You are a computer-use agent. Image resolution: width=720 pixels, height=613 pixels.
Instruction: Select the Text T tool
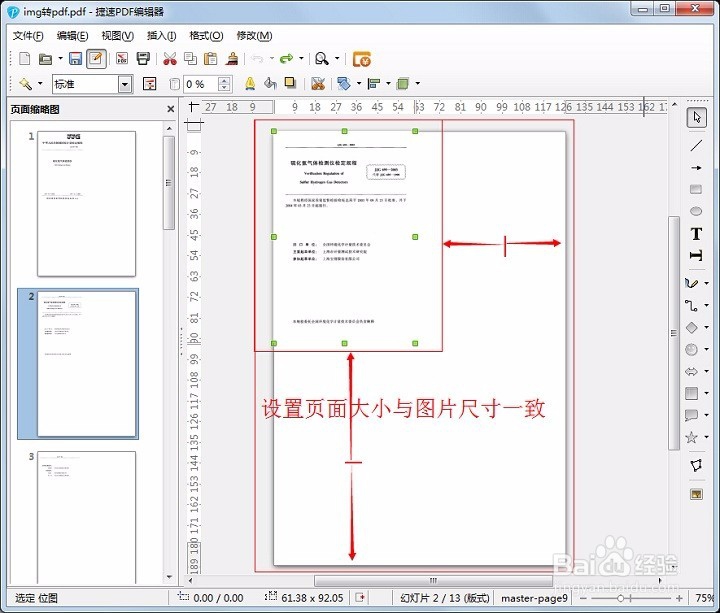click(x=696, y=234)
